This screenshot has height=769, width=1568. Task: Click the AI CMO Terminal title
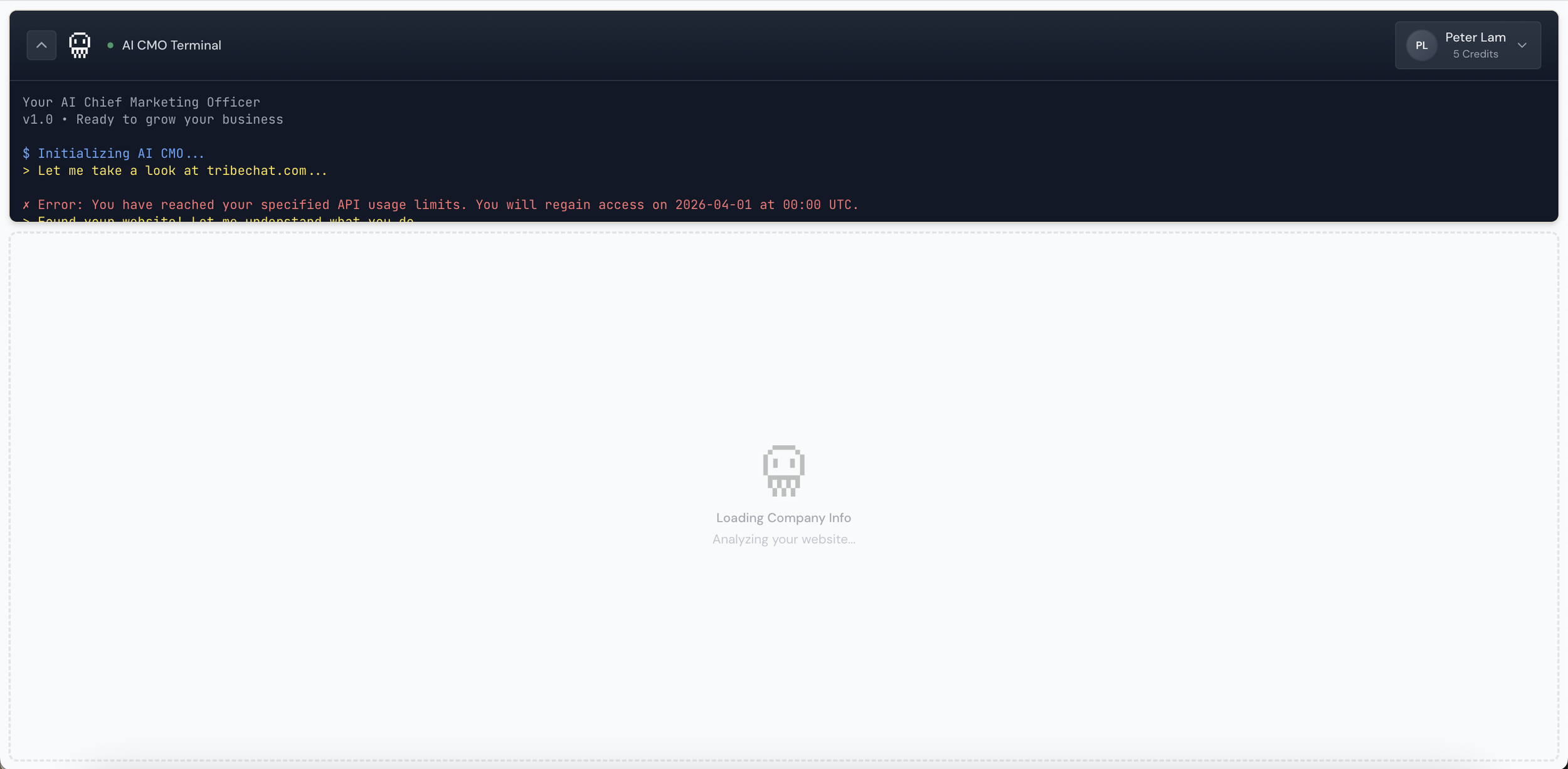pyautogui.click(x=171, y=45)
